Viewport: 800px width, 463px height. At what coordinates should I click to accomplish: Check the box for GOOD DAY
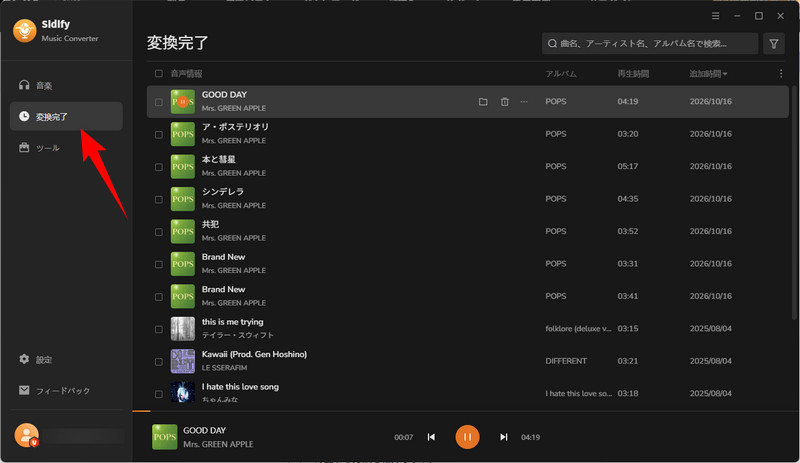point(159,102)
